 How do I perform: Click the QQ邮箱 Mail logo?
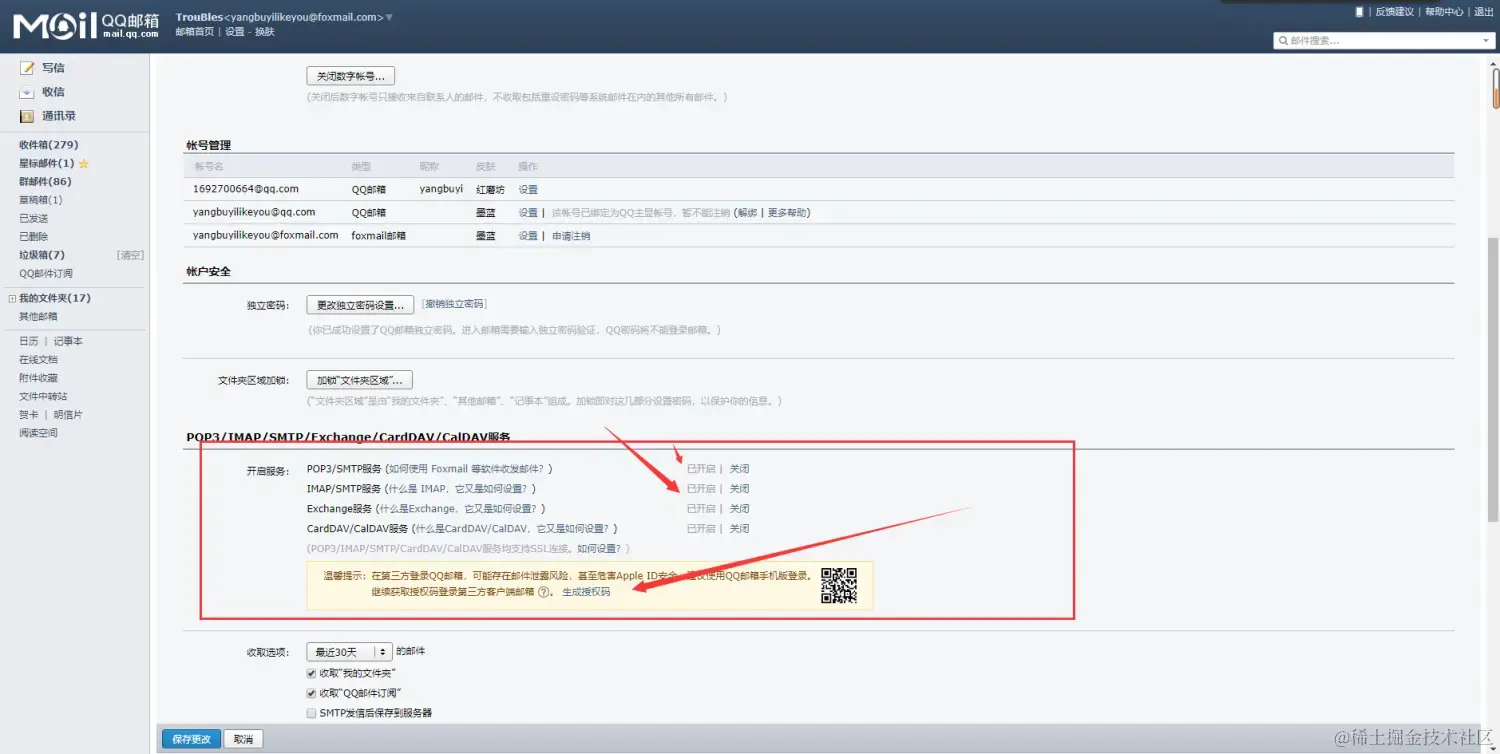click(x=86, y=25)
